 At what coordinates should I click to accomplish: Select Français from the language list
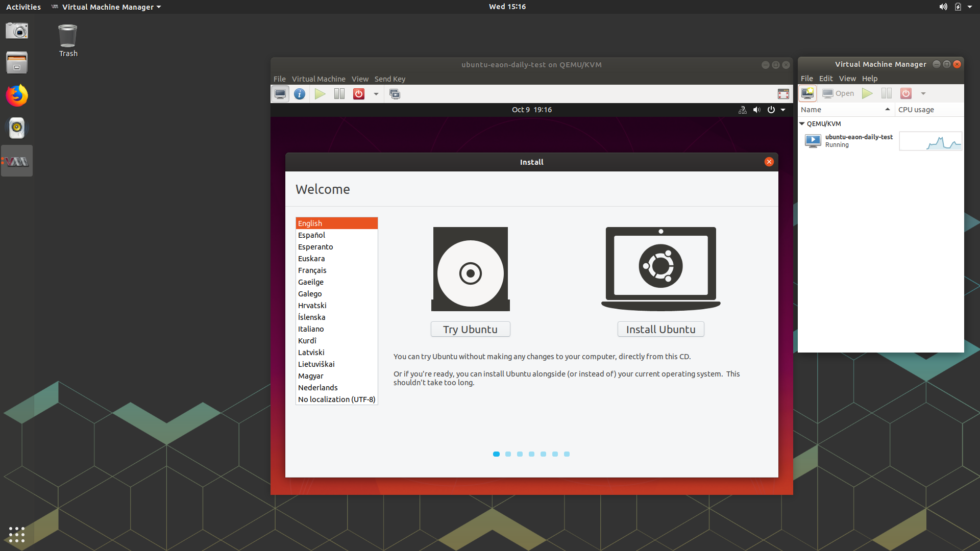coord(312,270)
